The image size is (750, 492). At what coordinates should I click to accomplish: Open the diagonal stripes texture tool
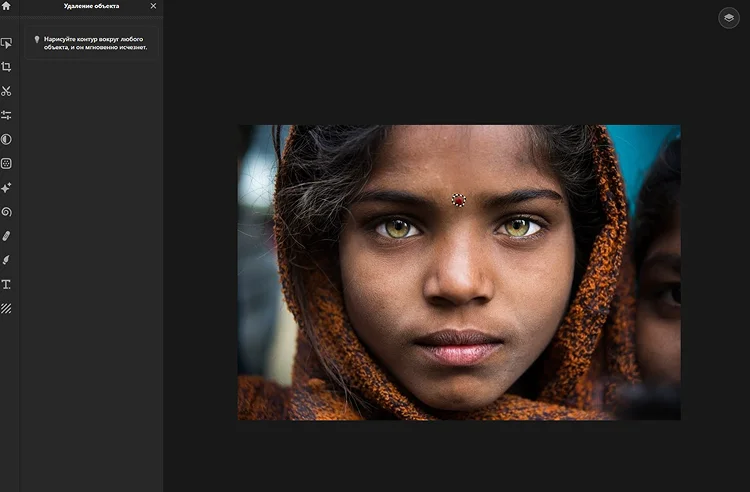point(6,308)
